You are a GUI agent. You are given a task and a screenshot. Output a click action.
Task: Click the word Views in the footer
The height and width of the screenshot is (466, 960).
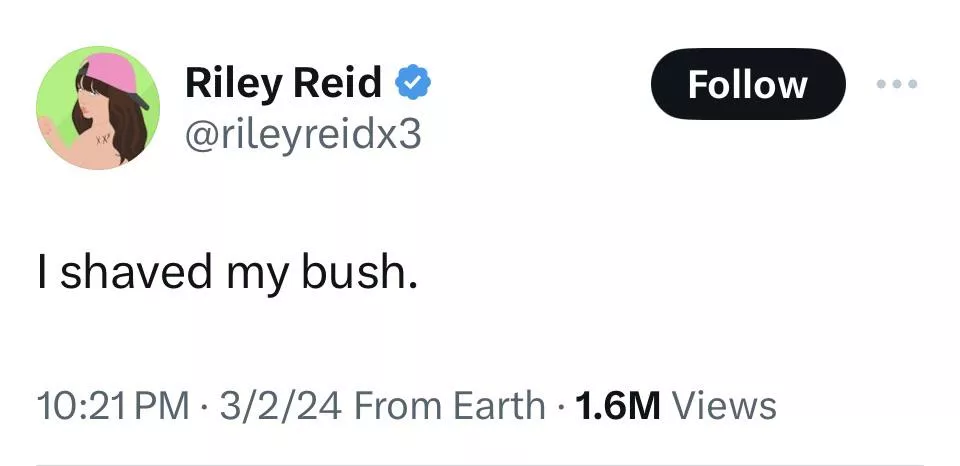pos(724,405)
